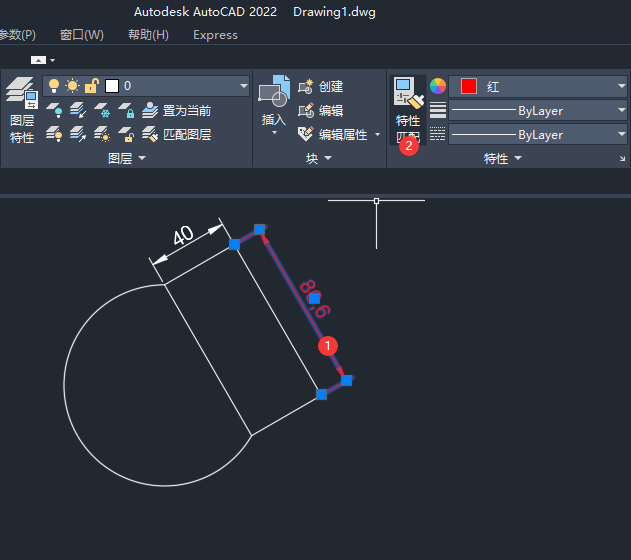Click the Match Properties tool
The width and height of the screenshot is (631, 560).
click(408, 110)
